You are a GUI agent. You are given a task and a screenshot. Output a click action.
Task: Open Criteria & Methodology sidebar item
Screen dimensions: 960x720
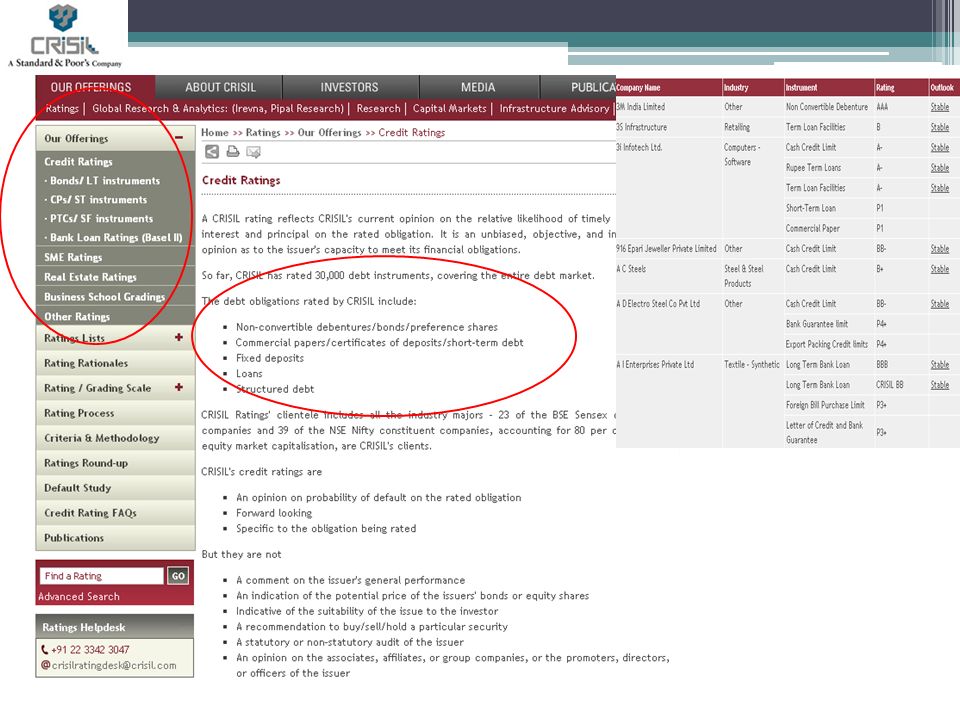(116, 438)
